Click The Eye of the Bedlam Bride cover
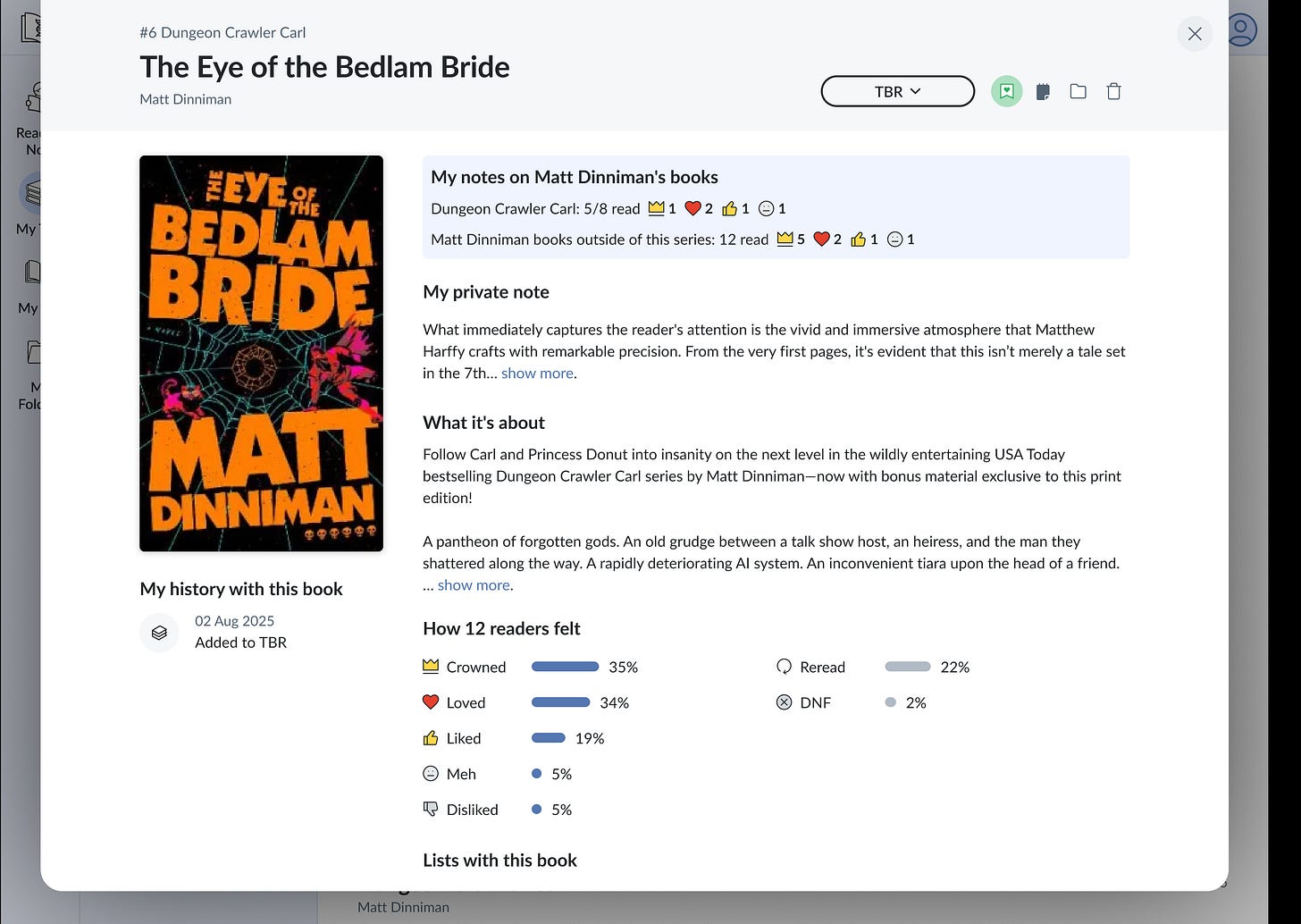Image resolution: width=1301 pixels, height=924 pixels. click(x=261, y=353)
